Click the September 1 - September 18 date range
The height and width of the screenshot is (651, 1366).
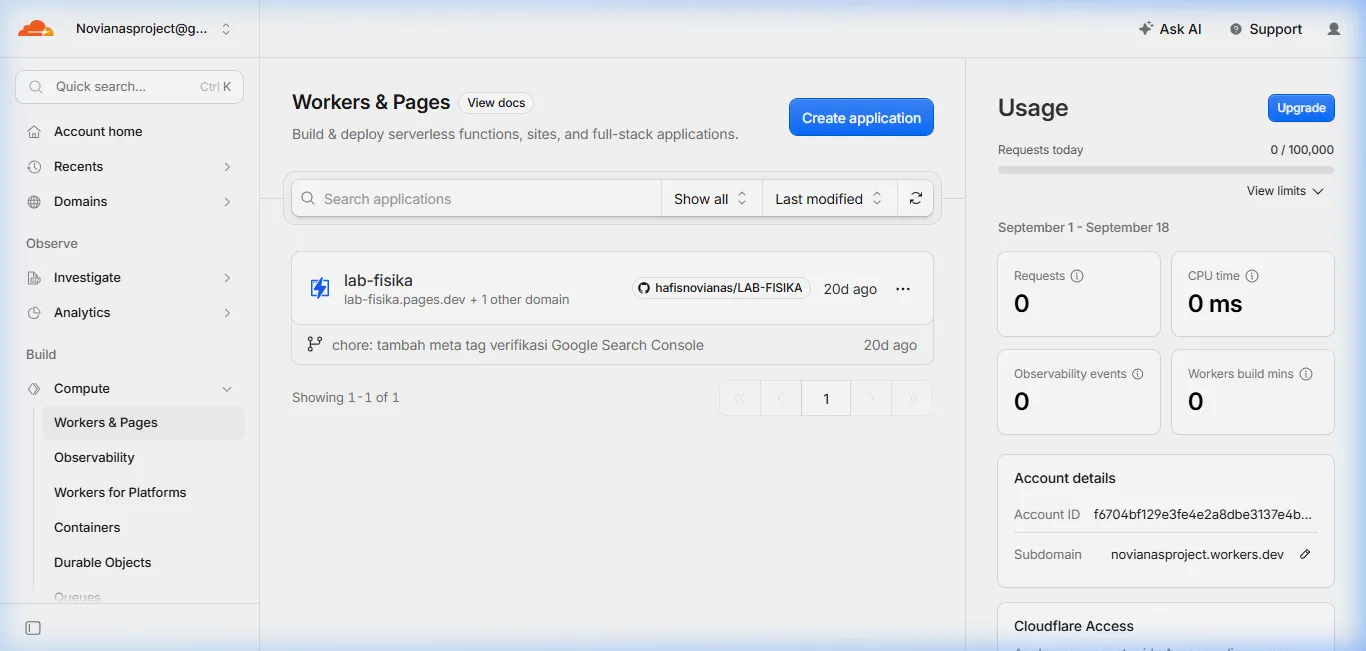pyautogui.click(x=1083, y=228)
